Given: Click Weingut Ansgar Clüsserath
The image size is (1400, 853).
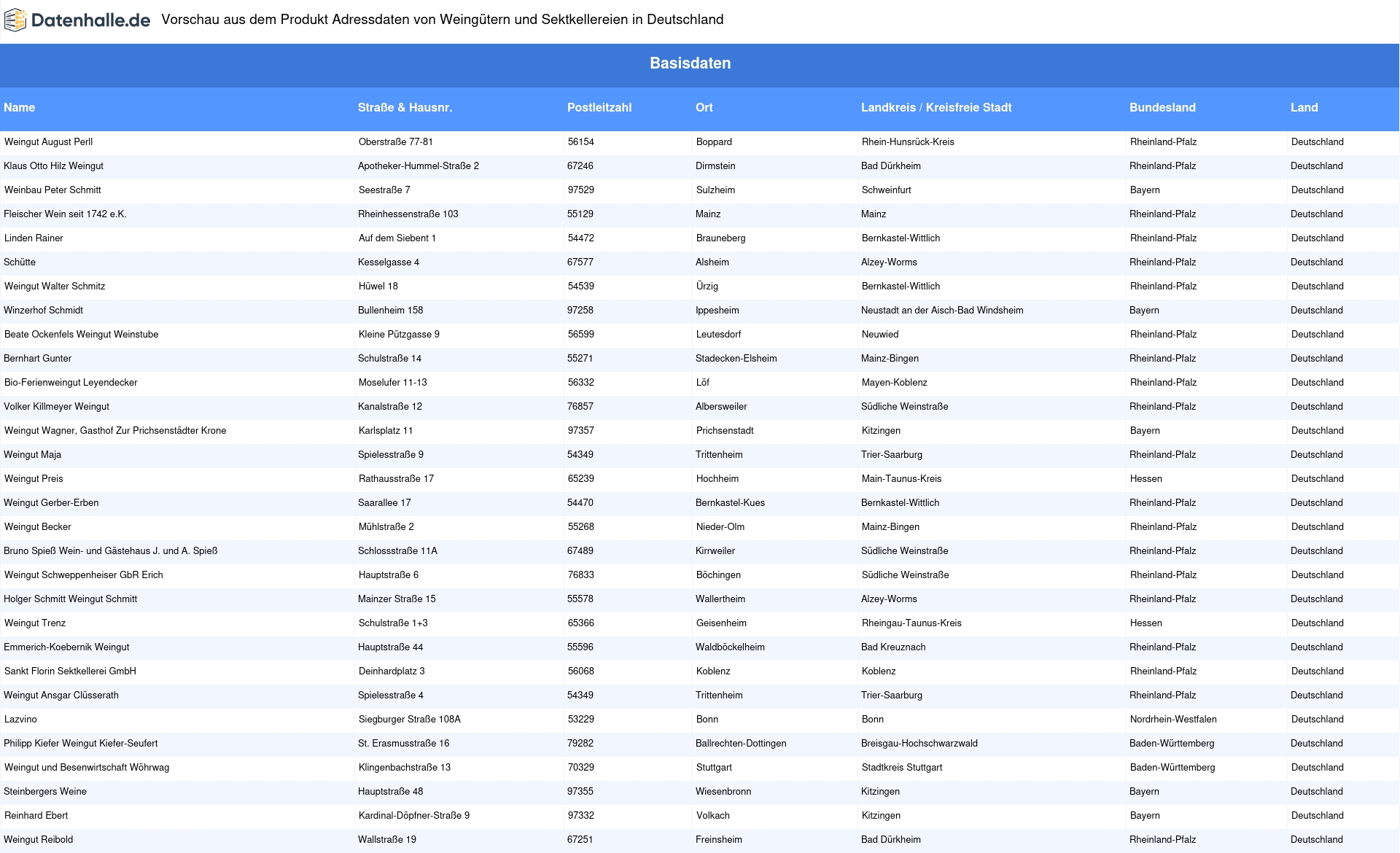Looking at the screenshot, I should tap(61, 696).
